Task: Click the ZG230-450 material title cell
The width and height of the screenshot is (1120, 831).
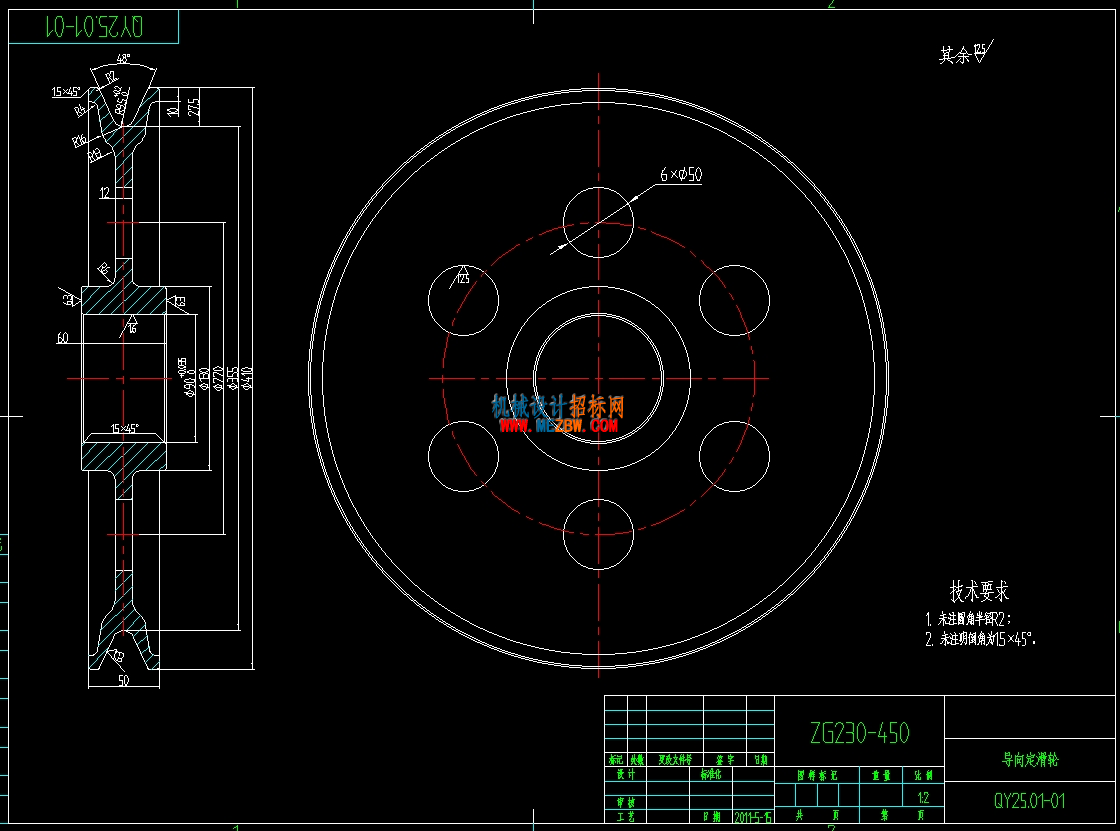Action: tap(859, 732)
